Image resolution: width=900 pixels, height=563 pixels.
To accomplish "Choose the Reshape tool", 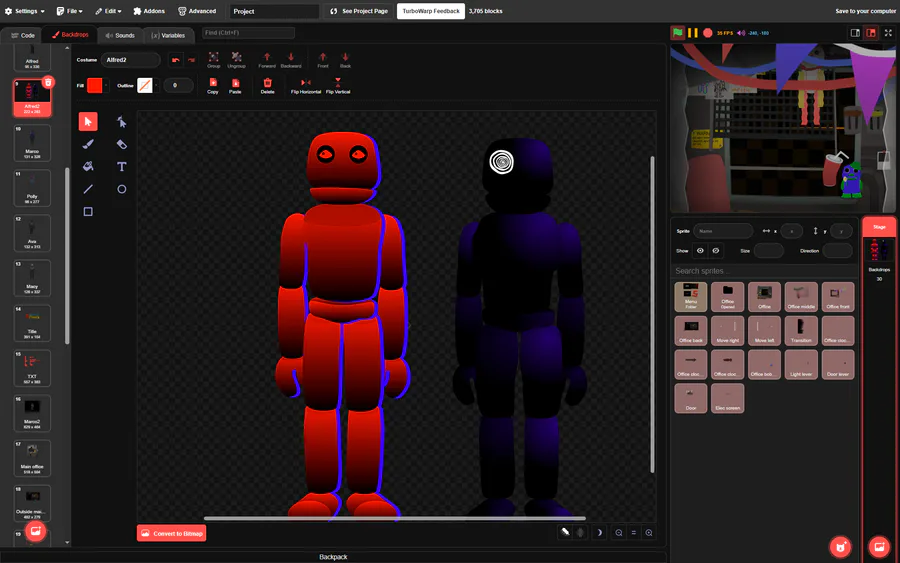I will pyautogui.click(x=122, y=122).
